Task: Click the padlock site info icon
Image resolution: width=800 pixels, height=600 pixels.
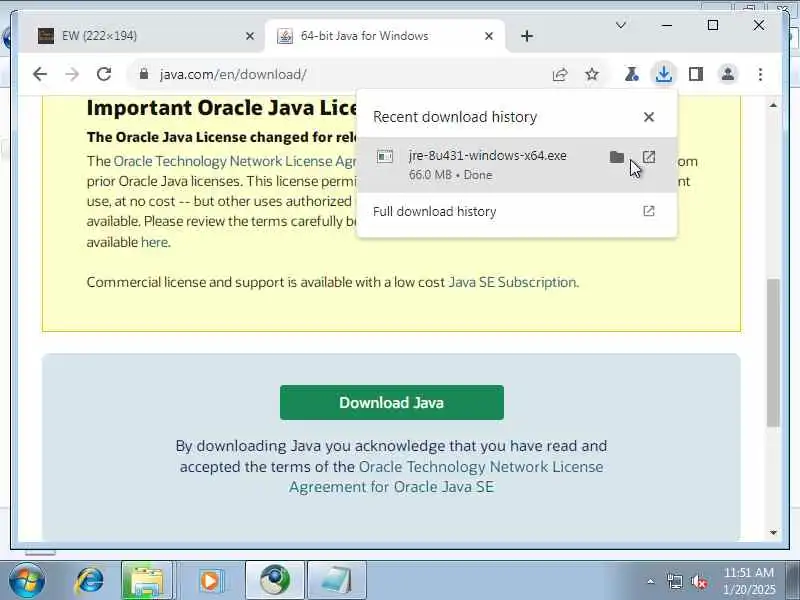Action: 144,74
